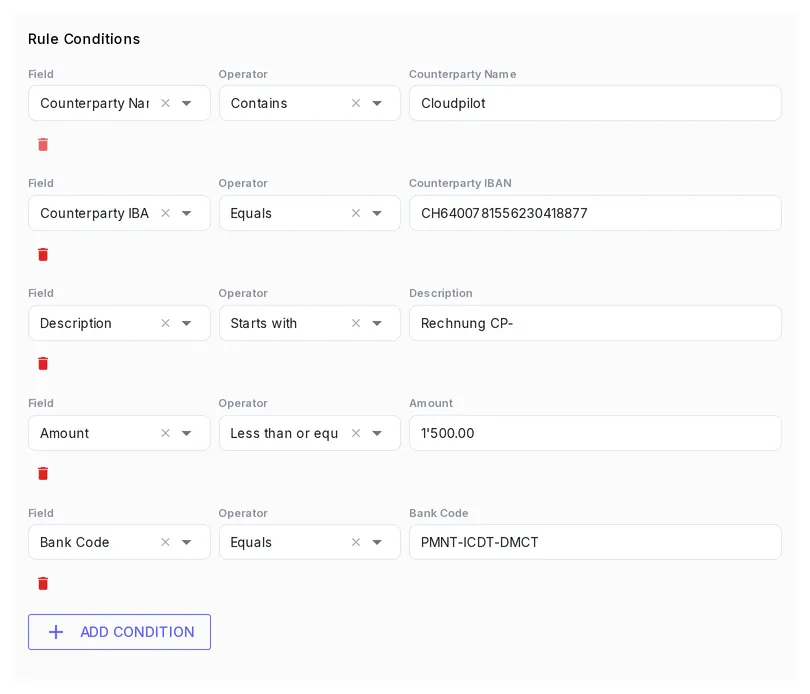Image resolution: width=810 pixels, height=694 pixels.
Task: Delete the Amount condition row
Action: pos(43,473)
